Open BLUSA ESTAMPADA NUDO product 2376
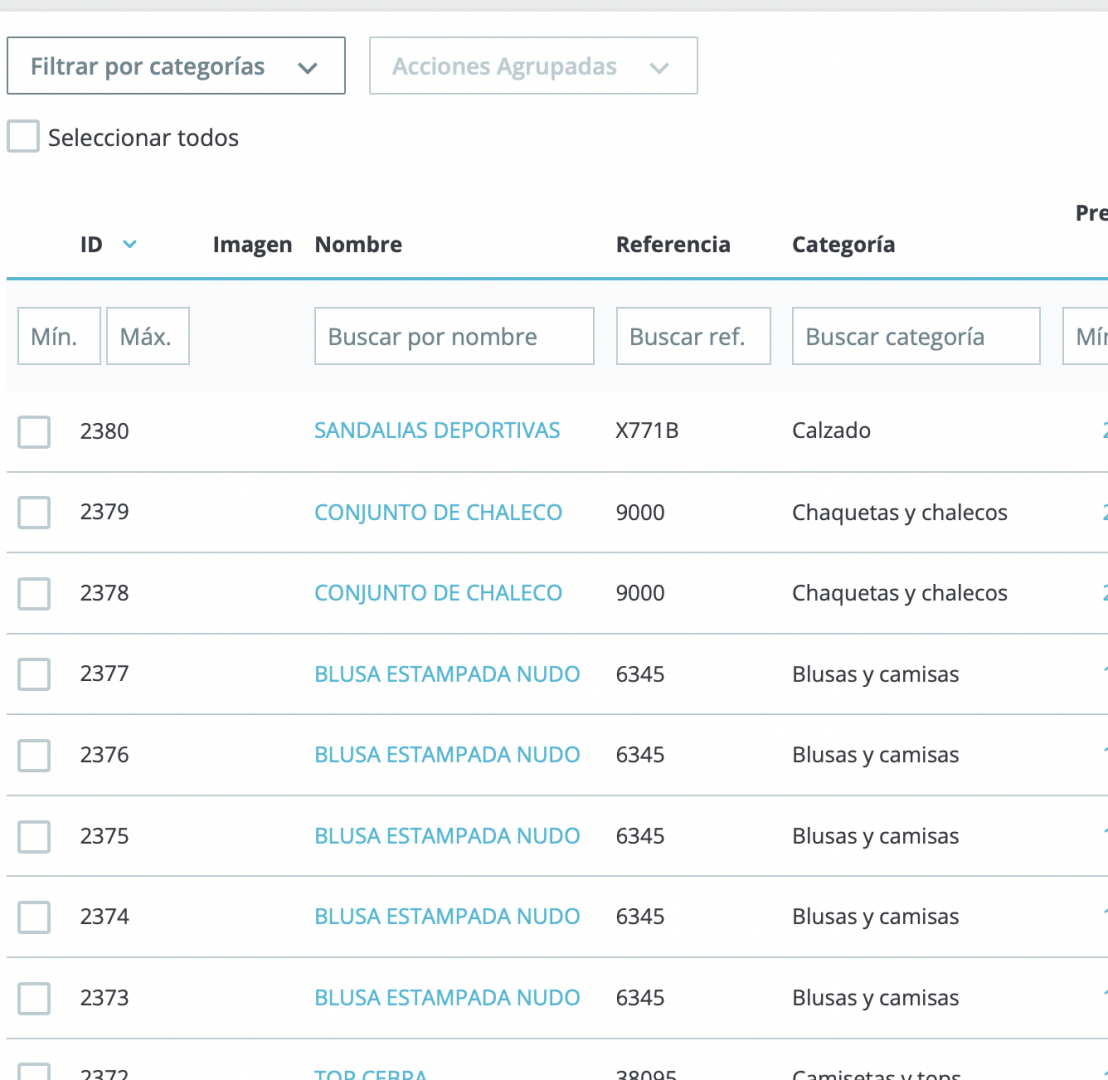 [x=447, y=755]
